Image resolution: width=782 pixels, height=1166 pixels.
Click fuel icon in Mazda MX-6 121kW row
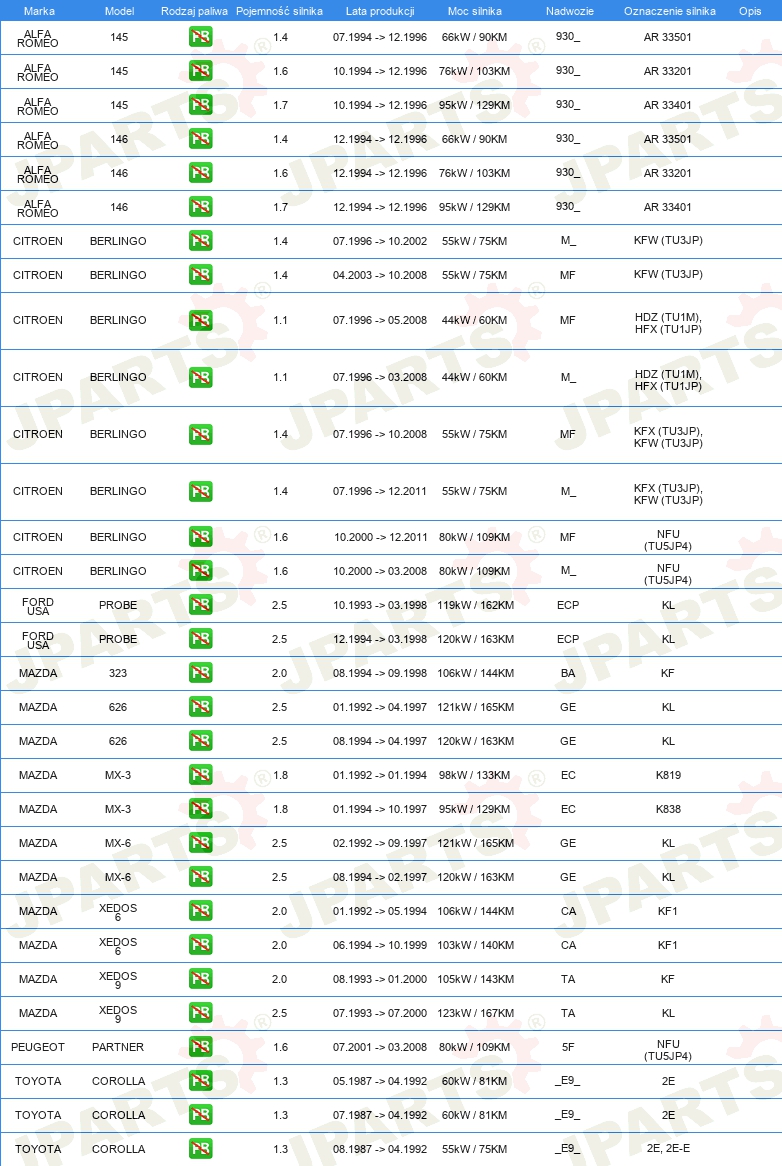(201, 843)
